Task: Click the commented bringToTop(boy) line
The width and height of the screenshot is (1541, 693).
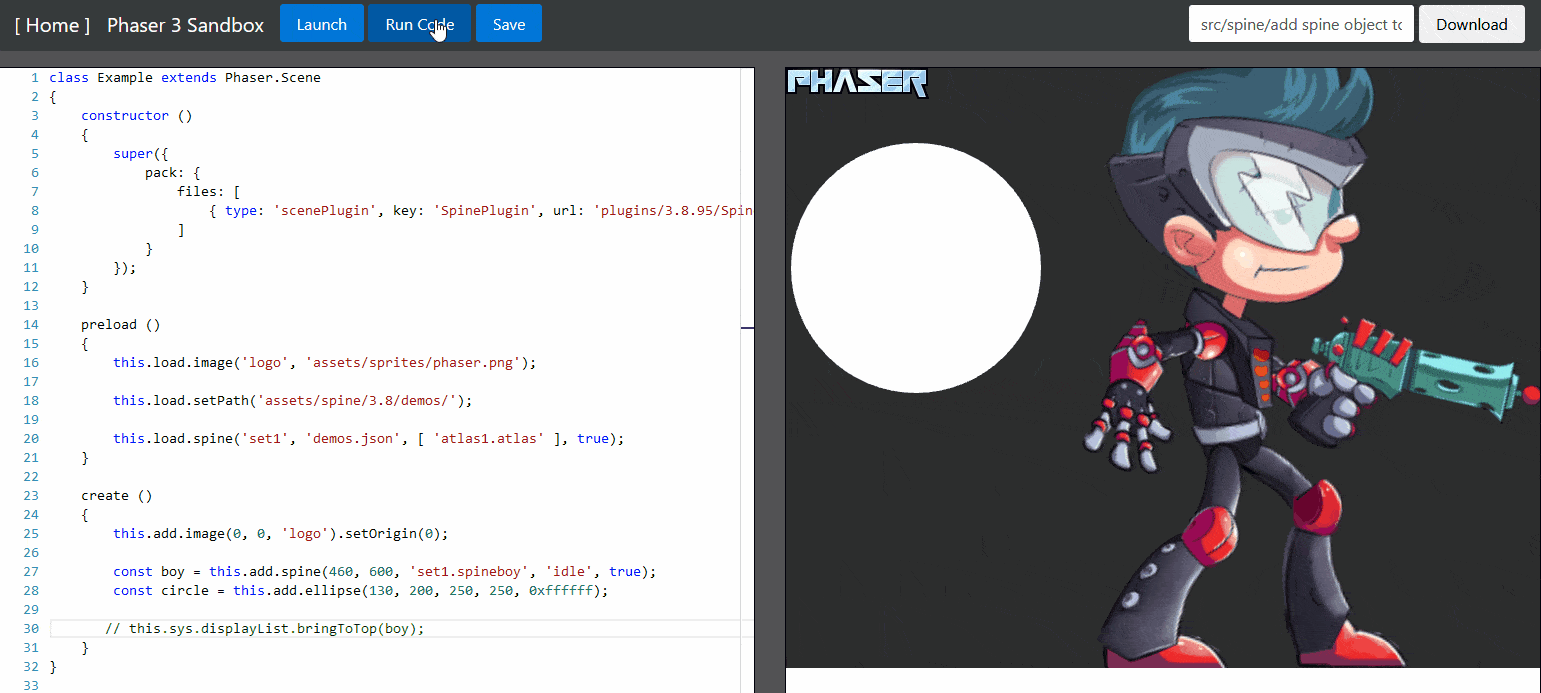Action: 265,628
